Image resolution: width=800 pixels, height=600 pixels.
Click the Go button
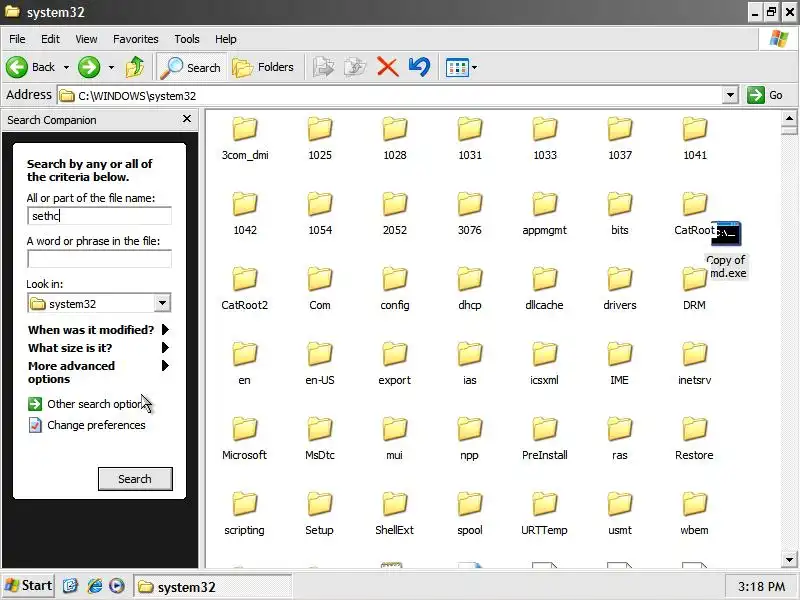(765, 95)
